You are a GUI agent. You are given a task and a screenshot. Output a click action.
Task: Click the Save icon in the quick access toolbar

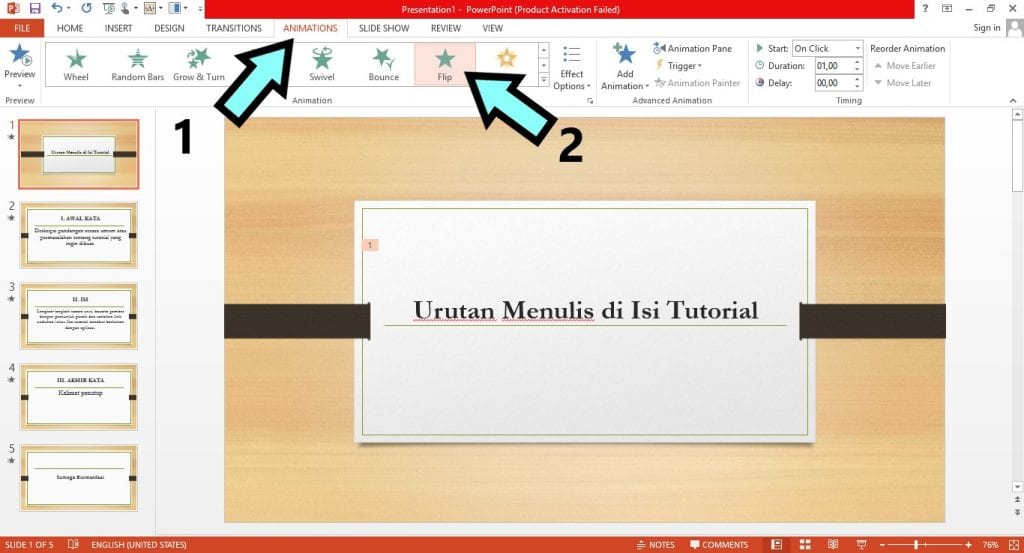coord(35,8)
